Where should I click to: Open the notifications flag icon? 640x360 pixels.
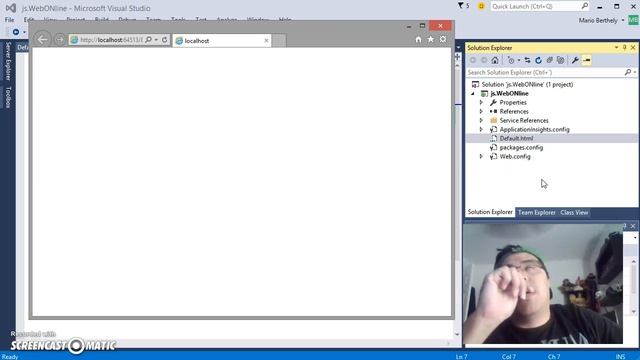click(x=461, y=6)
